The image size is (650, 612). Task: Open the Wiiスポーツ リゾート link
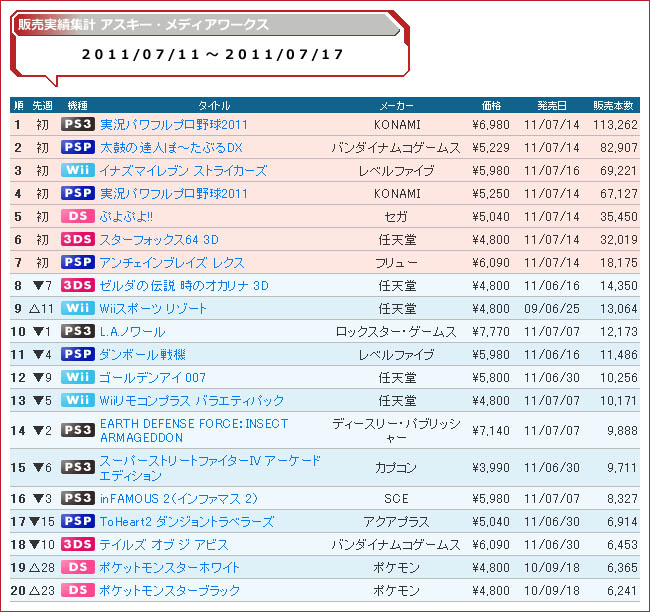[153, 308]
